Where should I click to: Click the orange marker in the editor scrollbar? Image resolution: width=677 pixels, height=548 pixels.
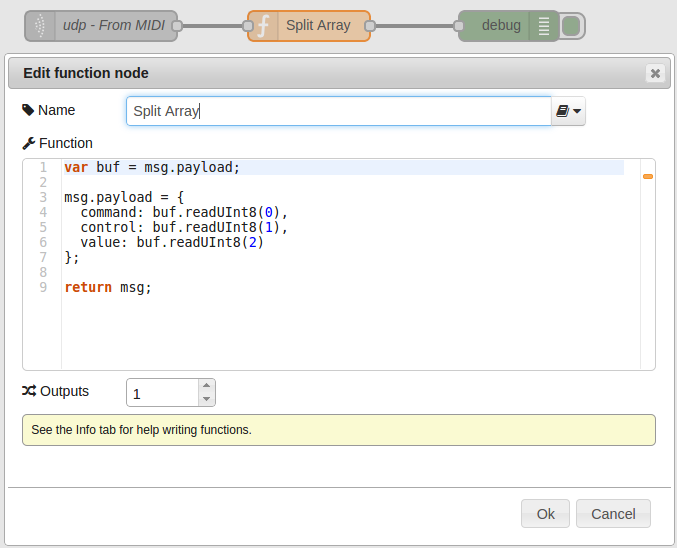coord(647,177)
